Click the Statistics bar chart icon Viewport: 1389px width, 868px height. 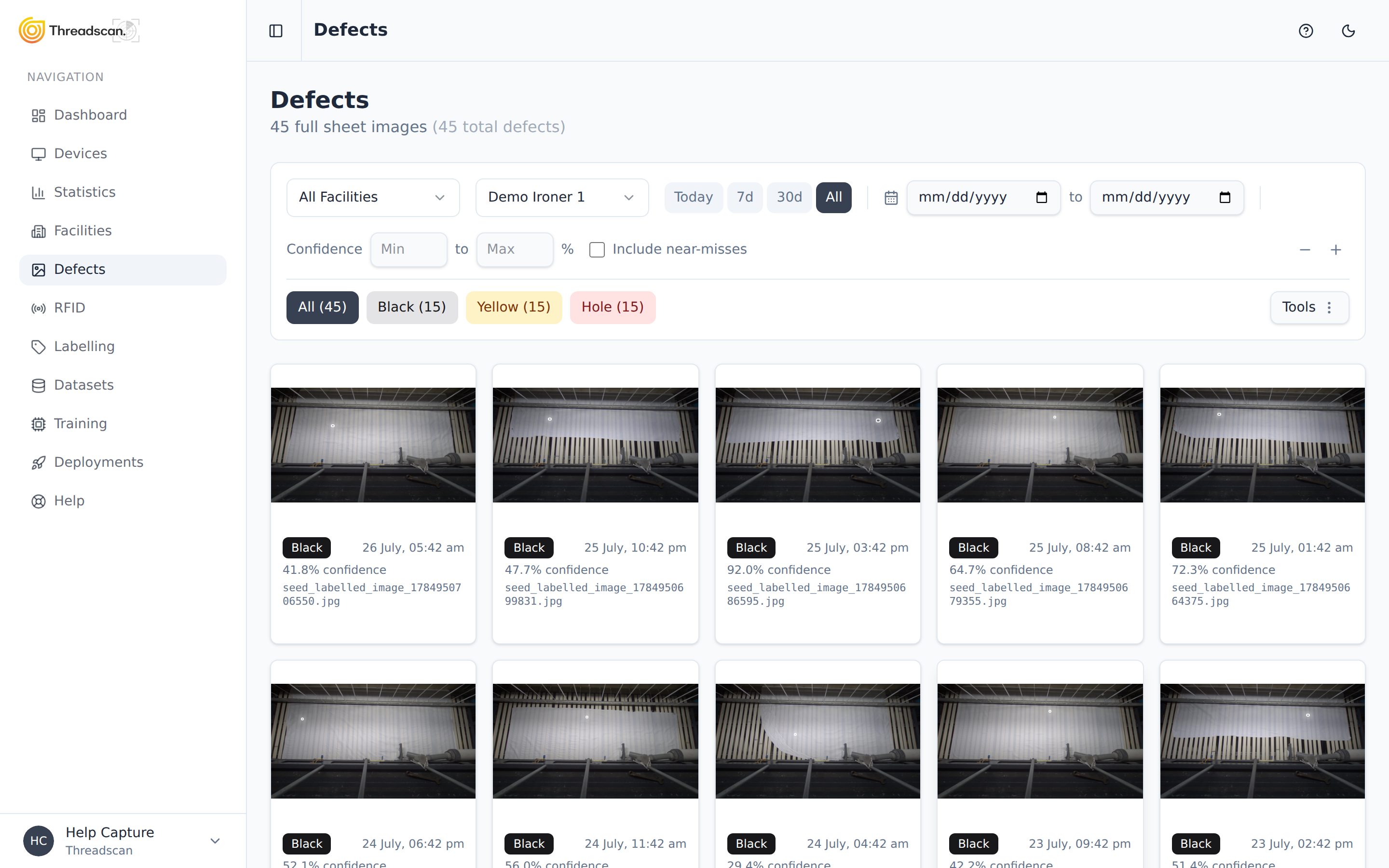[39, 192]
